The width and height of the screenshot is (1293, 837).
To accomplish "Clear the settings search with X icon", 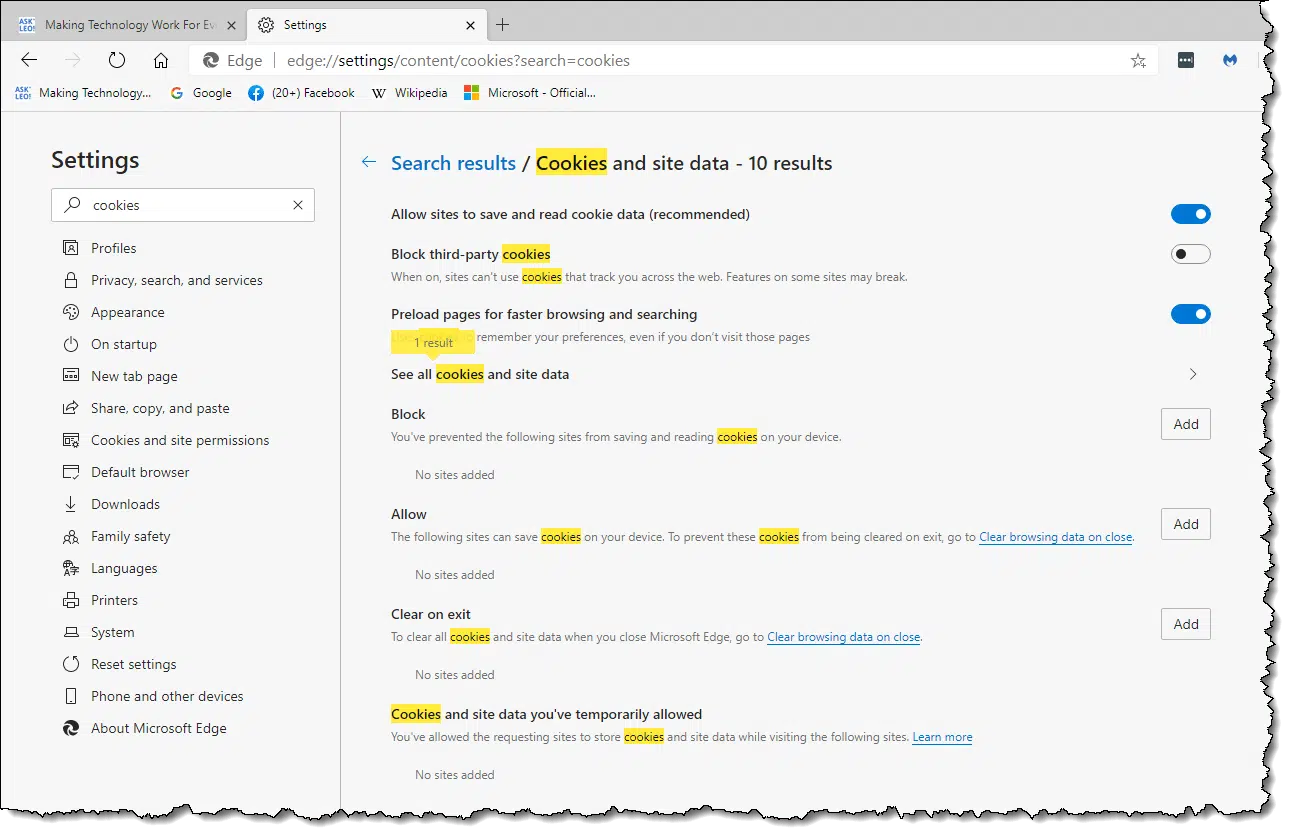I will [298, 205].
